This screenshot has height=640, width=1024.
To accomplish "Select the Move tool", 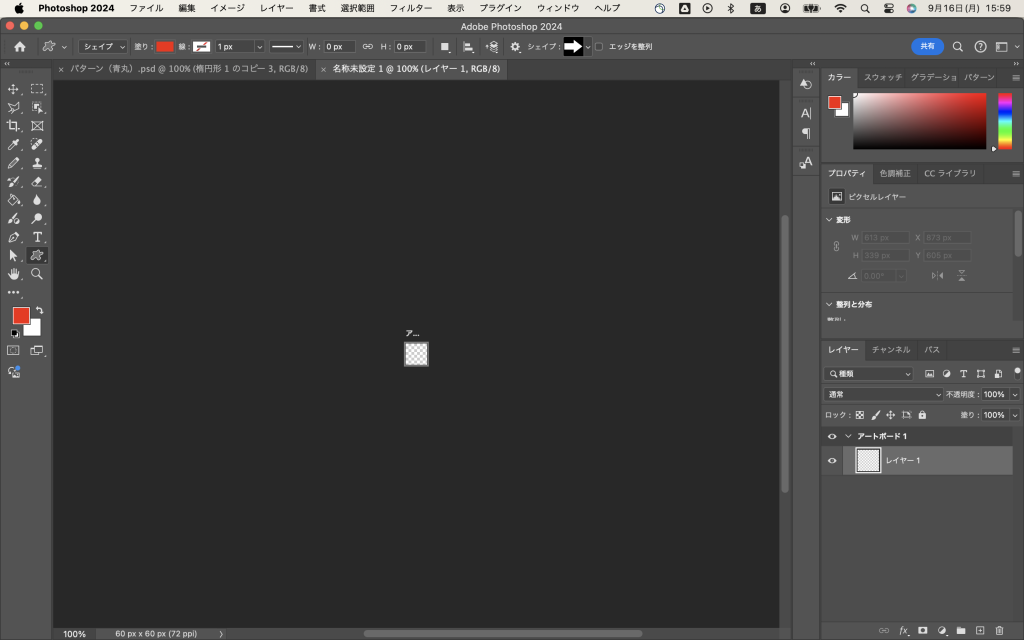I will point(14,89).
